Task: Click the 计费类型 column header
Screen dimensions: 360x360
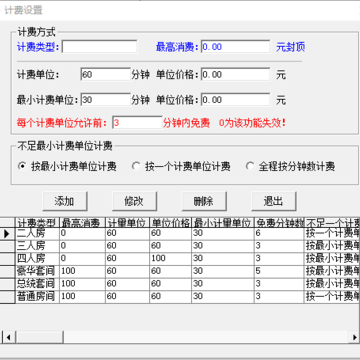Action: click(x=37, y=222)
